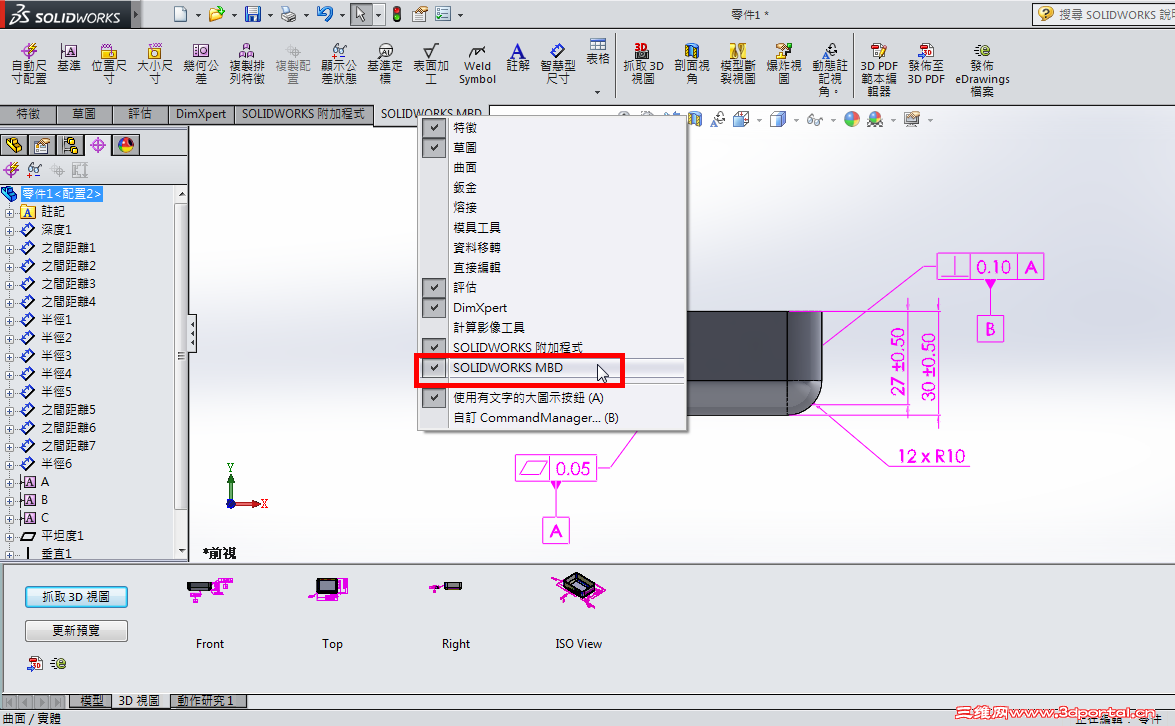The height and width of the screenshot is (726, 1175).
Task: Expand the 平坦度1 tree node
Action: click(9, 536)
